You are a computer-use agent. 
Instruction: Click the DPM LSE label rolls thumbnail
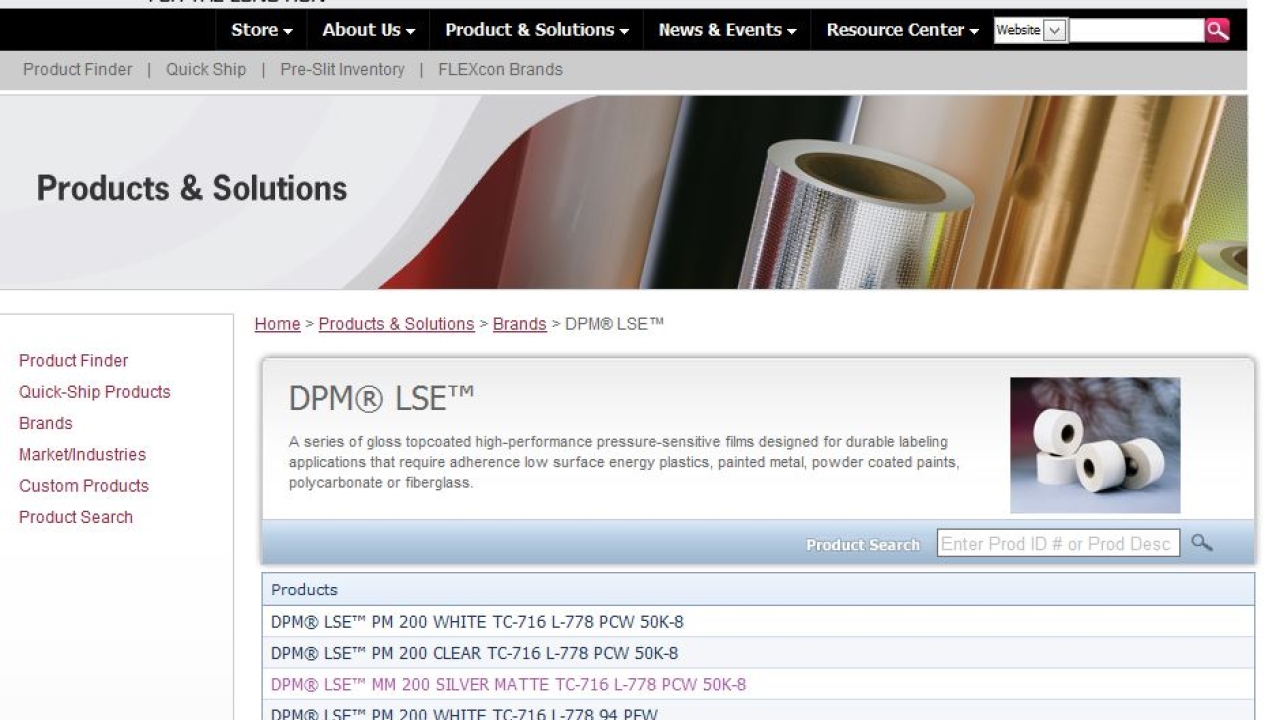(1095, 445)
